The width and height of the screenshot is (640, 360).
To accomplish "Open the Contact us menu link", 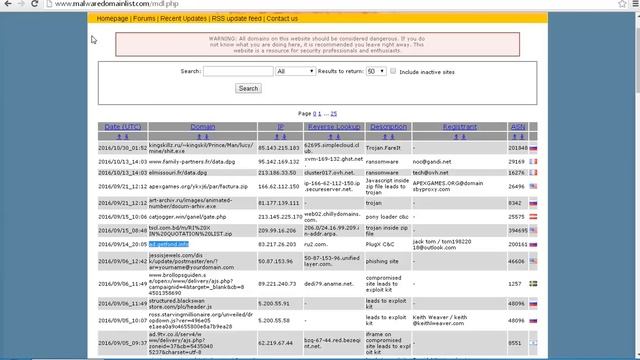I will pyautogui.click(x=282, y=18).
